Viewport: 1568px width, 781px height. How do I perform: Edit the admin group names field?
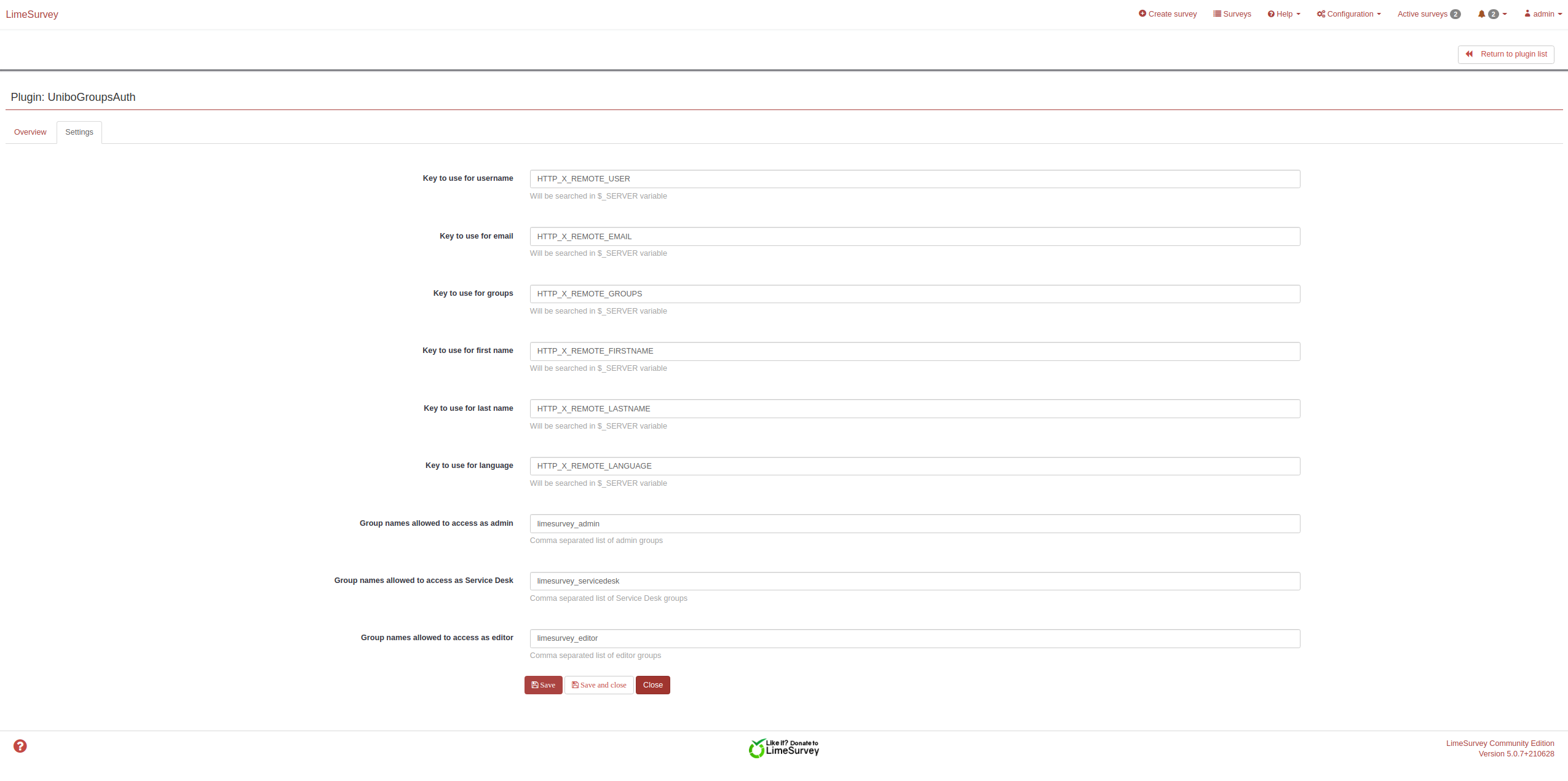tap(914, 524)
